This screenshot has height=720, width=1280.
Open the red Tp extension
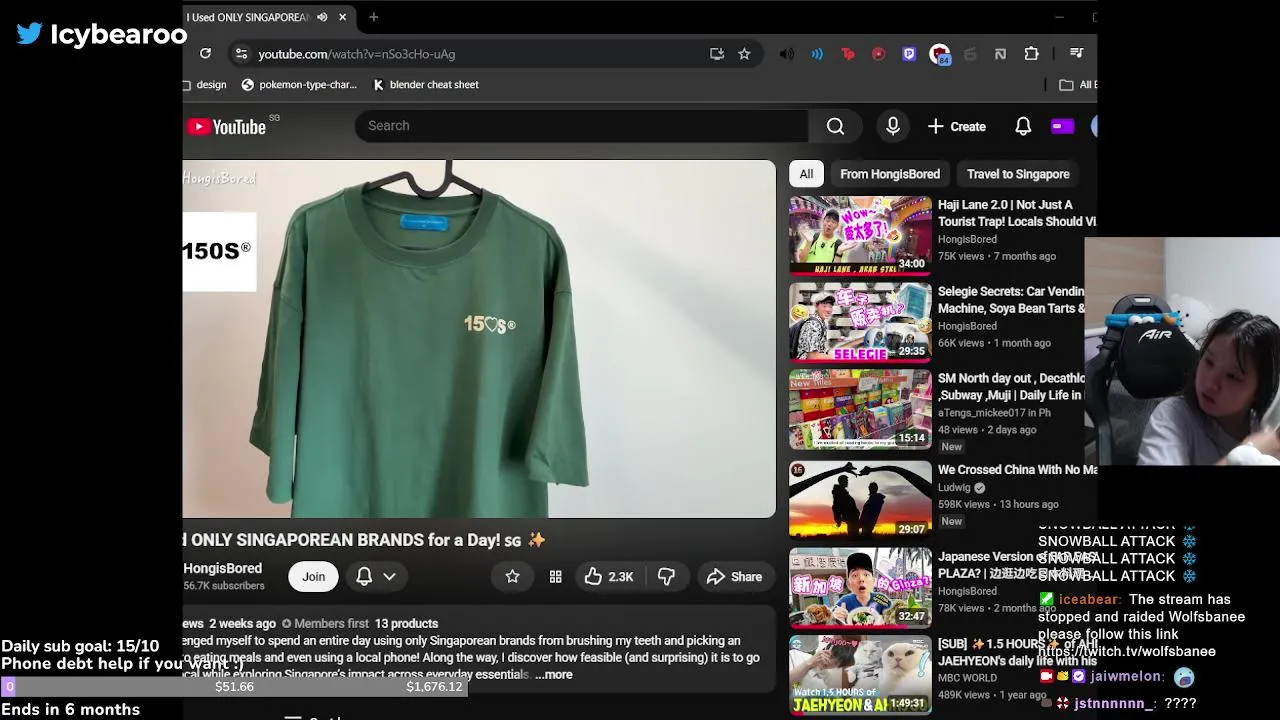coord(848,54)
